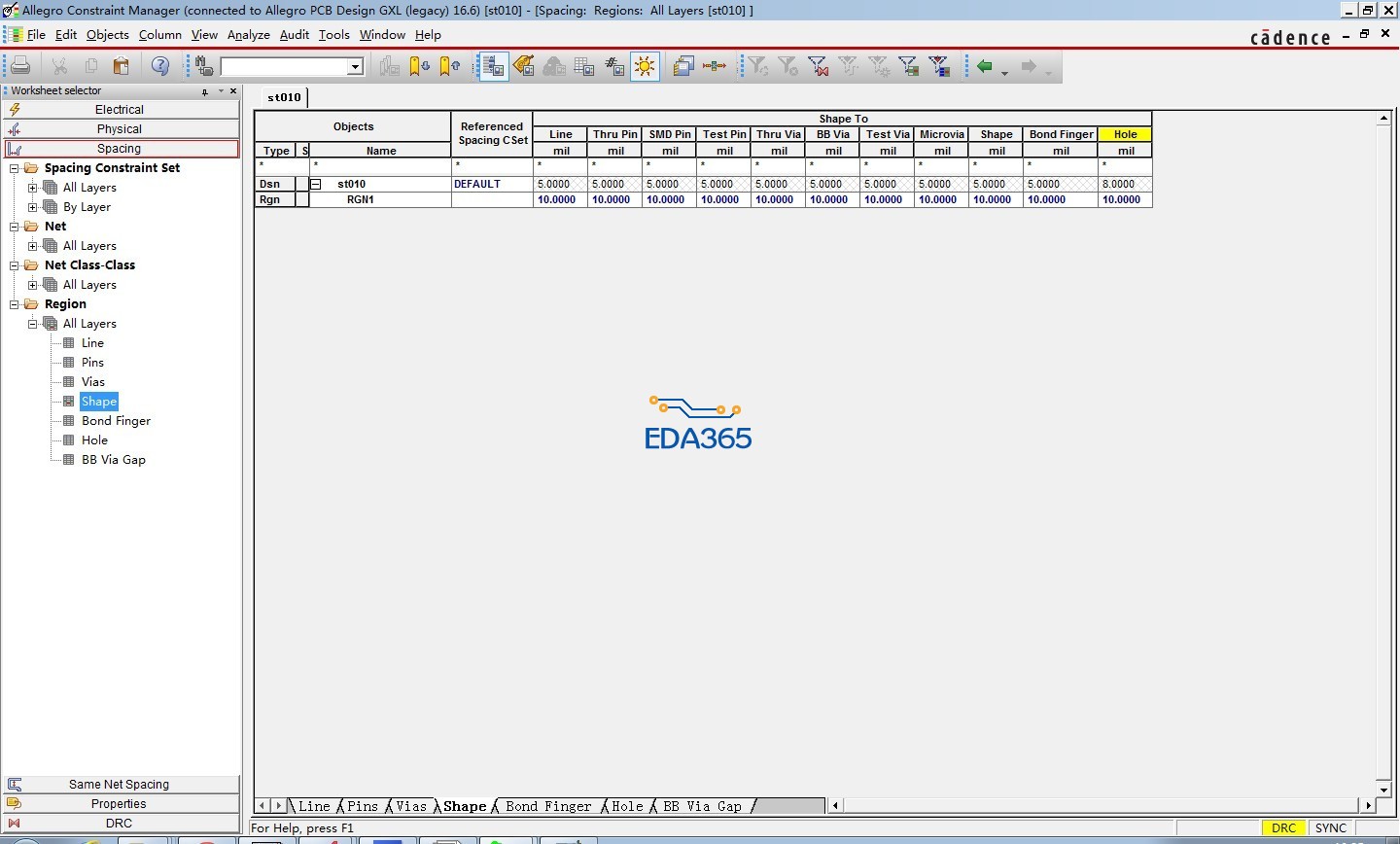Switch to the Bond Finger bottom tab
1400x844 pixels.
tap(548, 806)
